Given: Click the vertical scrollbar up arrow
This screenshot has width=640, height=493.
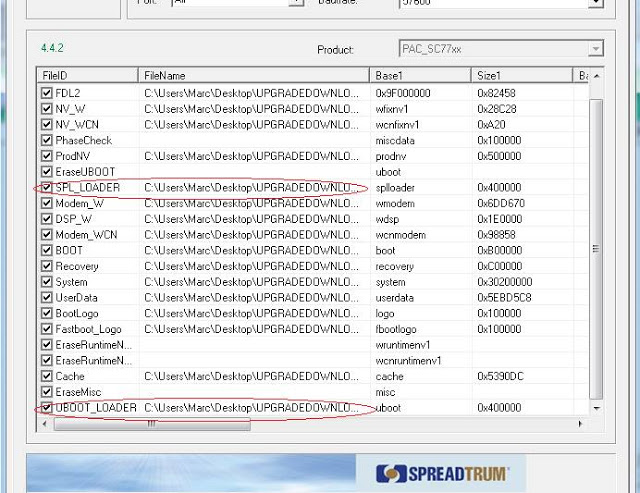Looking at the screenshot, I should coord(596,76).
